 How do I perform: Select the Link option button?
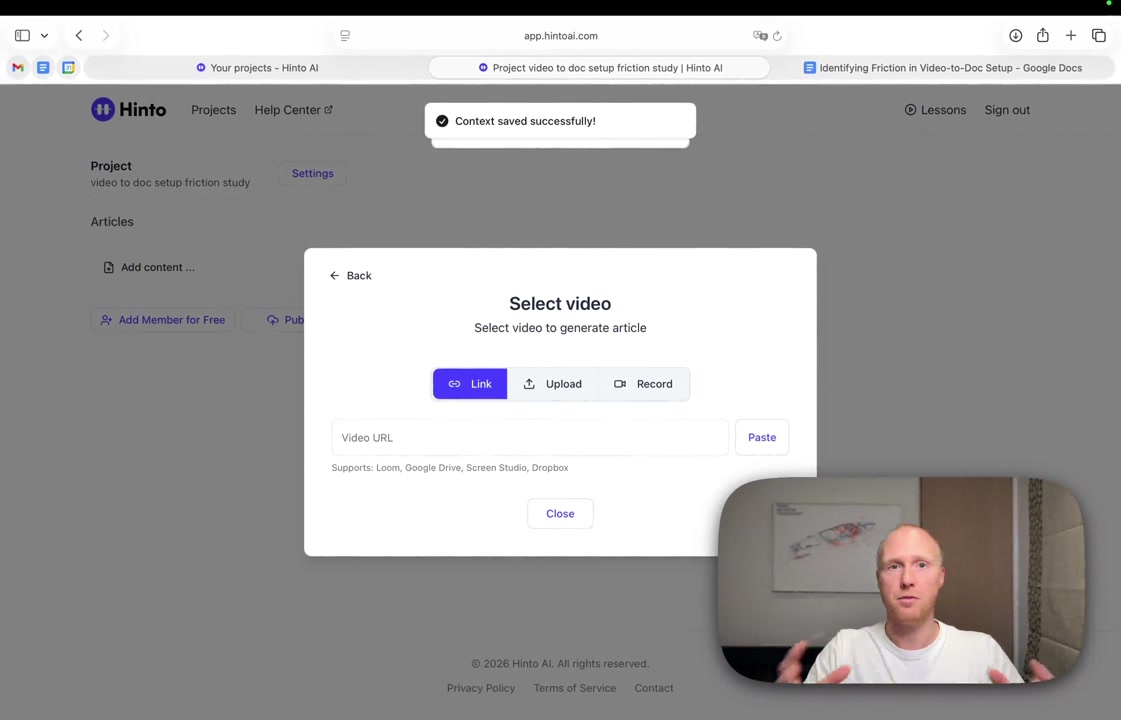pyautogui.click(x=470, y=384)
